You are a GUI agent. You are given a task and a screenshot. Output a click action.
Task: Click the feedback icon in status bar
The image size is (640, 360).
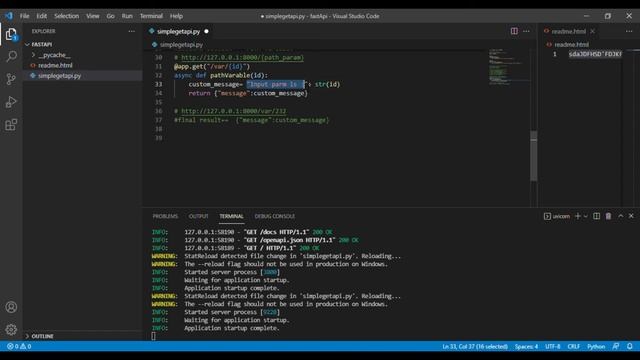pyautogui.click(x=616, y=346)
